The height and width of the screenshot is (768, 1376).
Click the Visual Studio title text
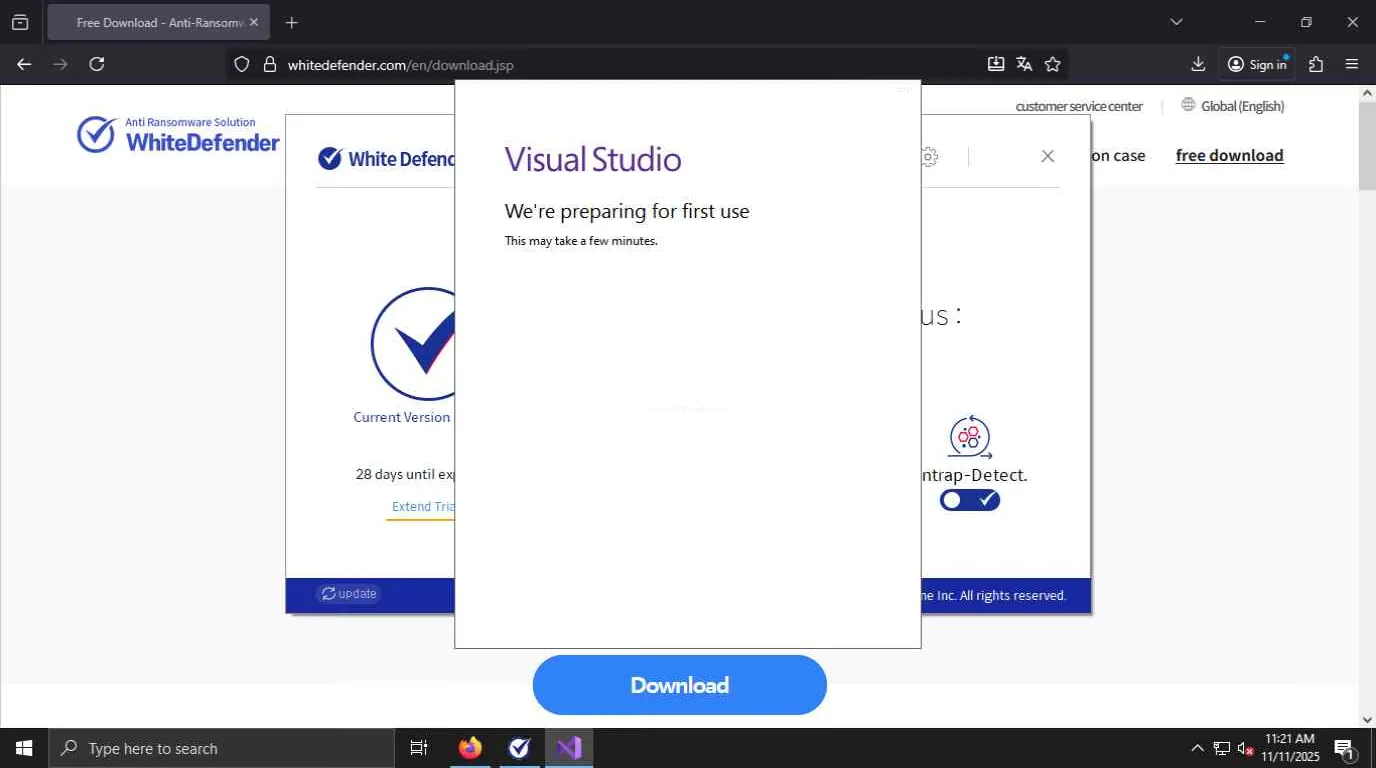593,159
